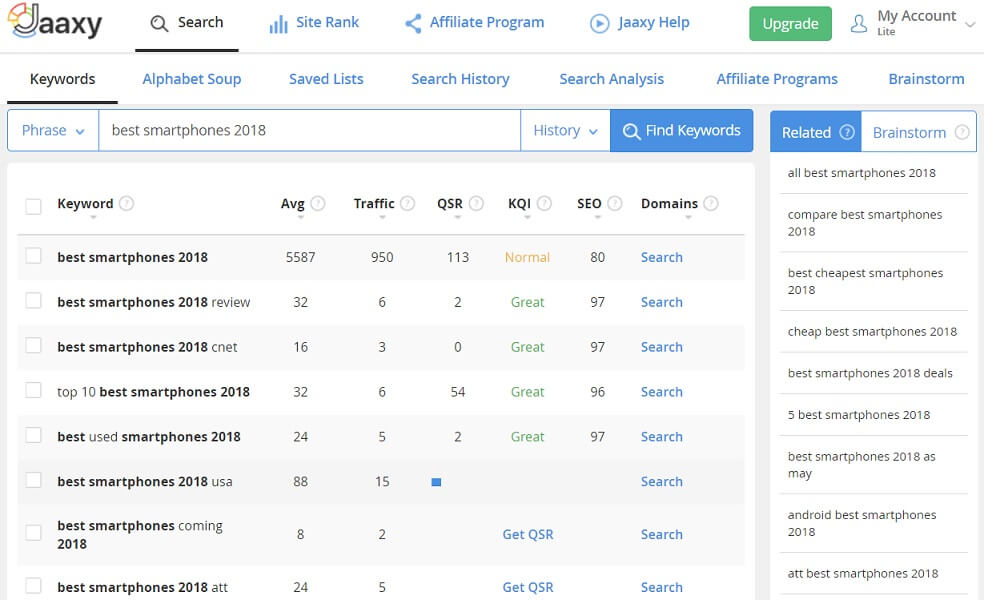Click Domains Search link for 'top 10 best smartphones 2018'
Screen dimensions: 984x600
coord(661,392)
